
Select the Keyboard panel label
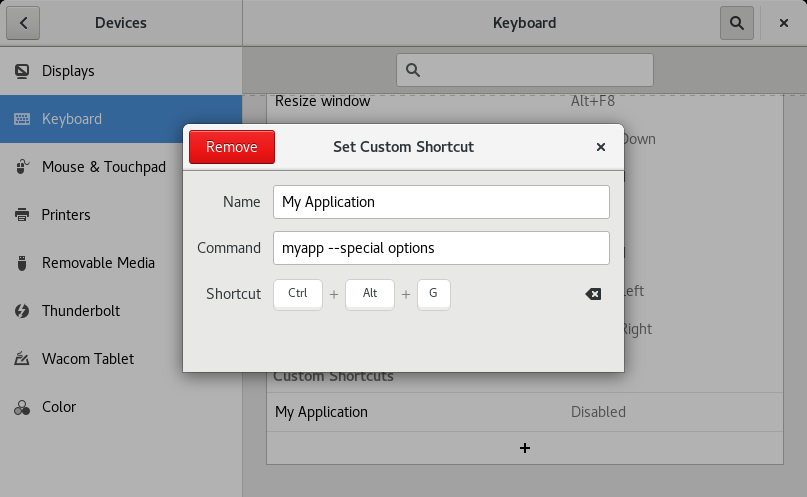[72, 119]
